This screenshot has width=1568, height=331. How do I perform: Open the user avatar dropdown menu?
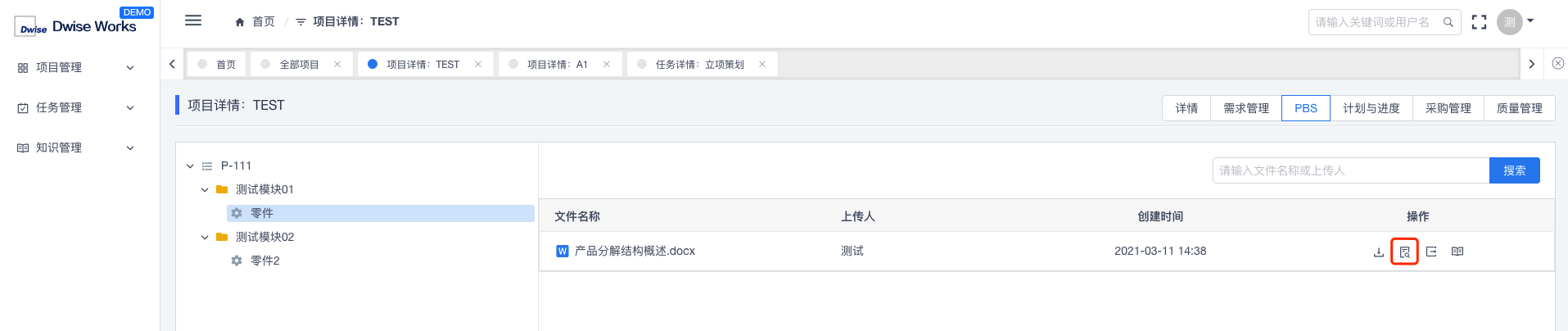(1516, 22)
